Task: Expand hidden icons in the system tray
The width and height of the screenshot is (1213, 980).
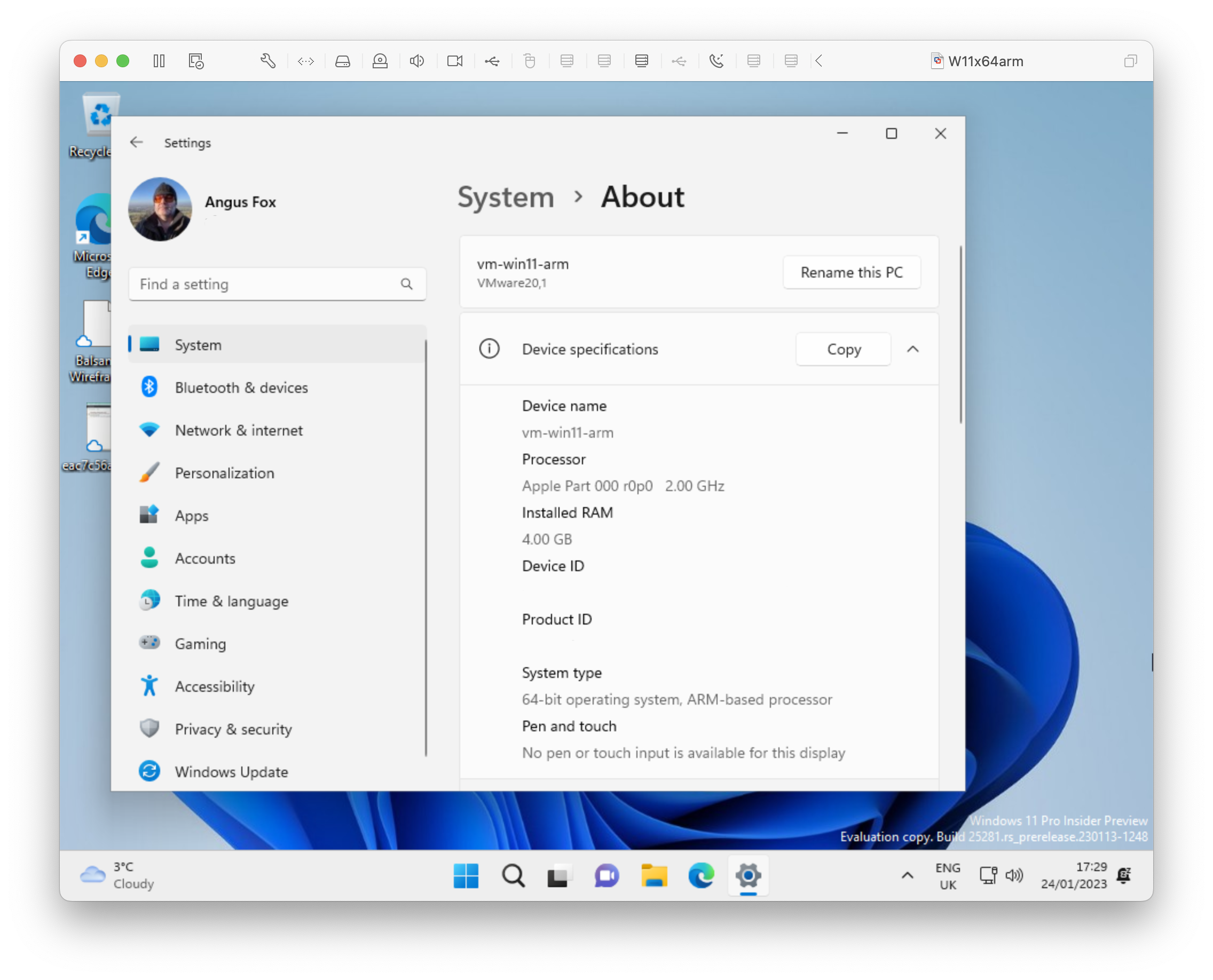Action: [908, 875]
